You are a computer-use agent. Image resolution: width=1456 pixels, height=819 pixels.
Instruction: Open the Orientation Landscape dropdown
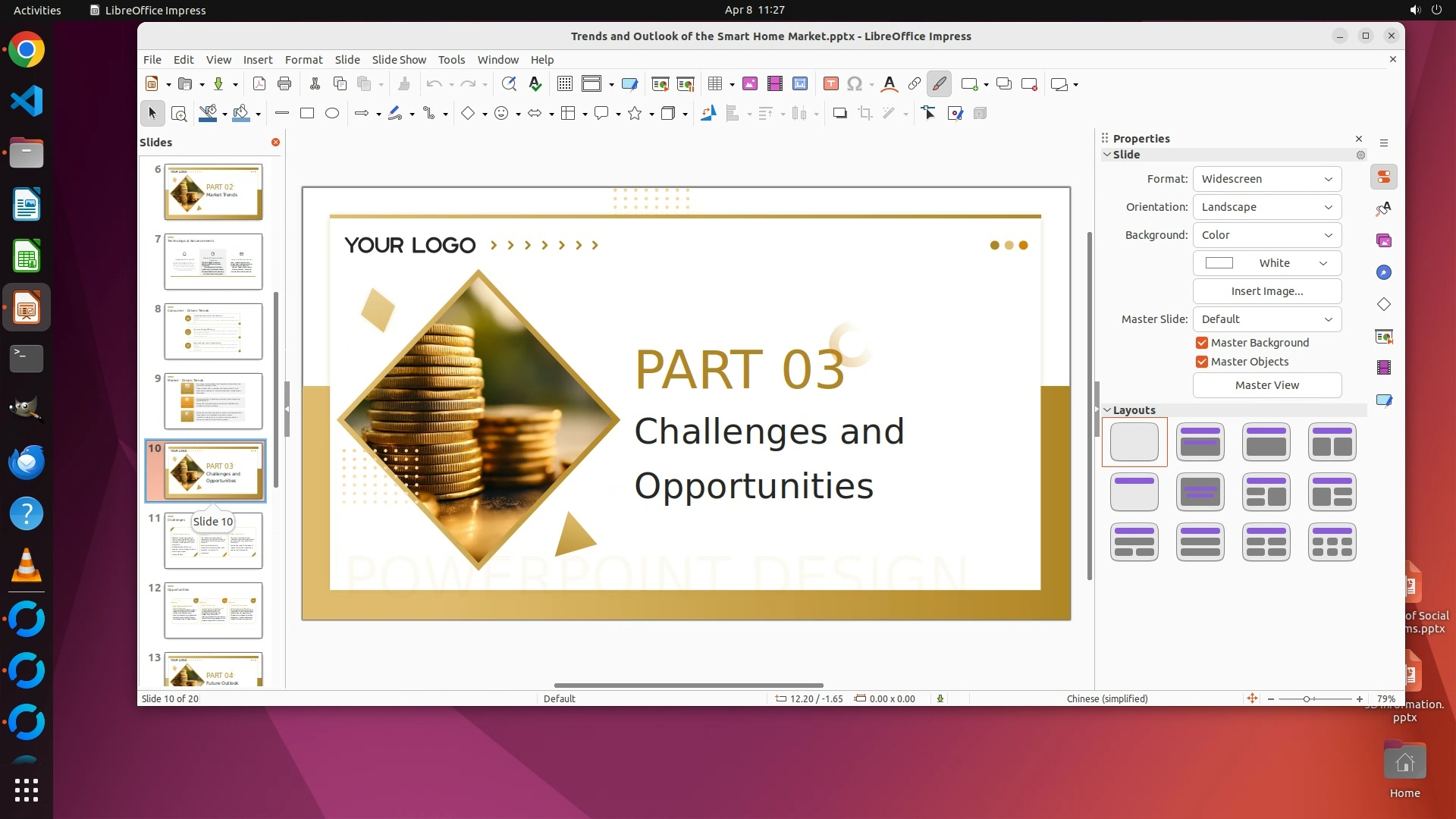click(x=1266, y=207)
